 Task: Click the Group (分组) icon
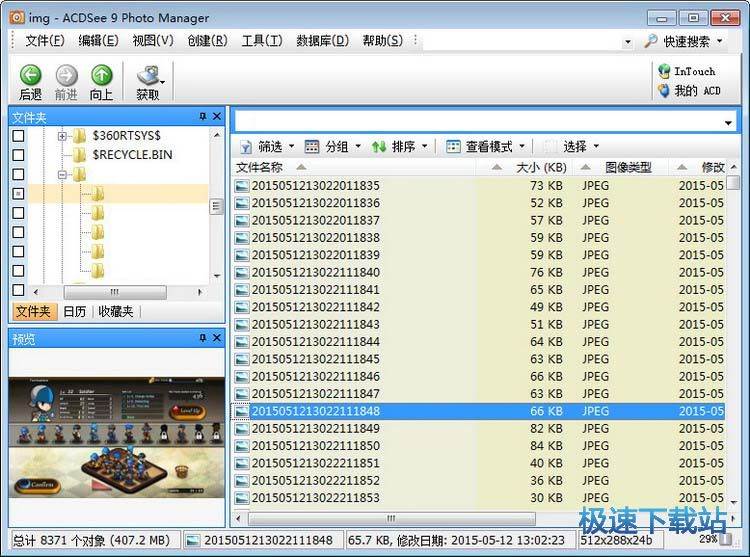pyautogui.click(x=312, y=147)
